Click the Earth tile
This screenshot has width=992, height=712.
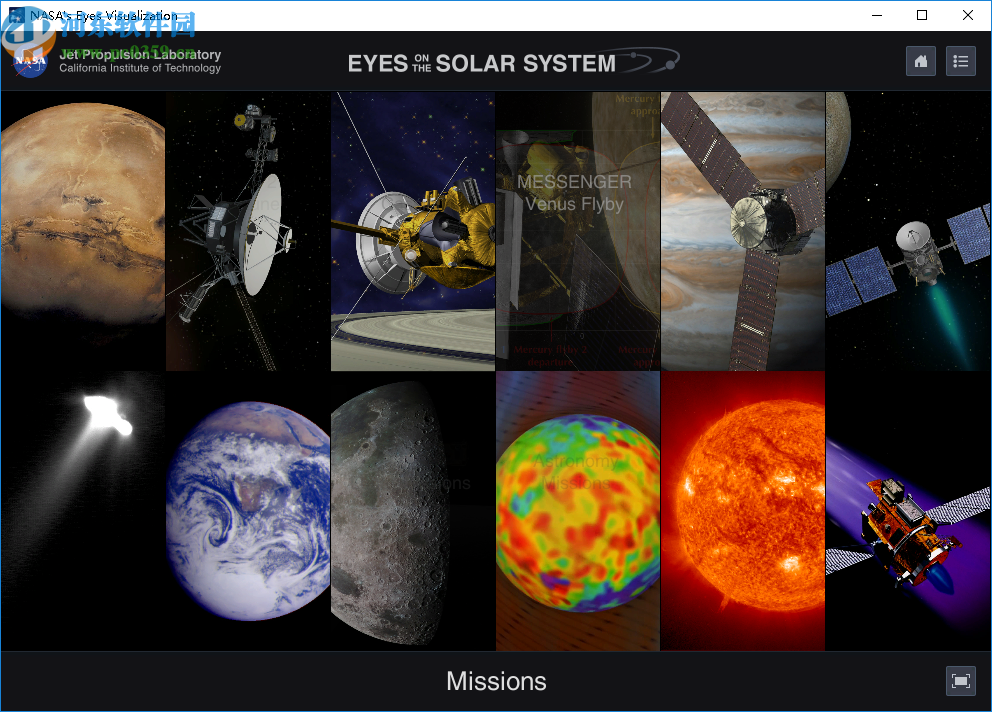pos(247,510)
